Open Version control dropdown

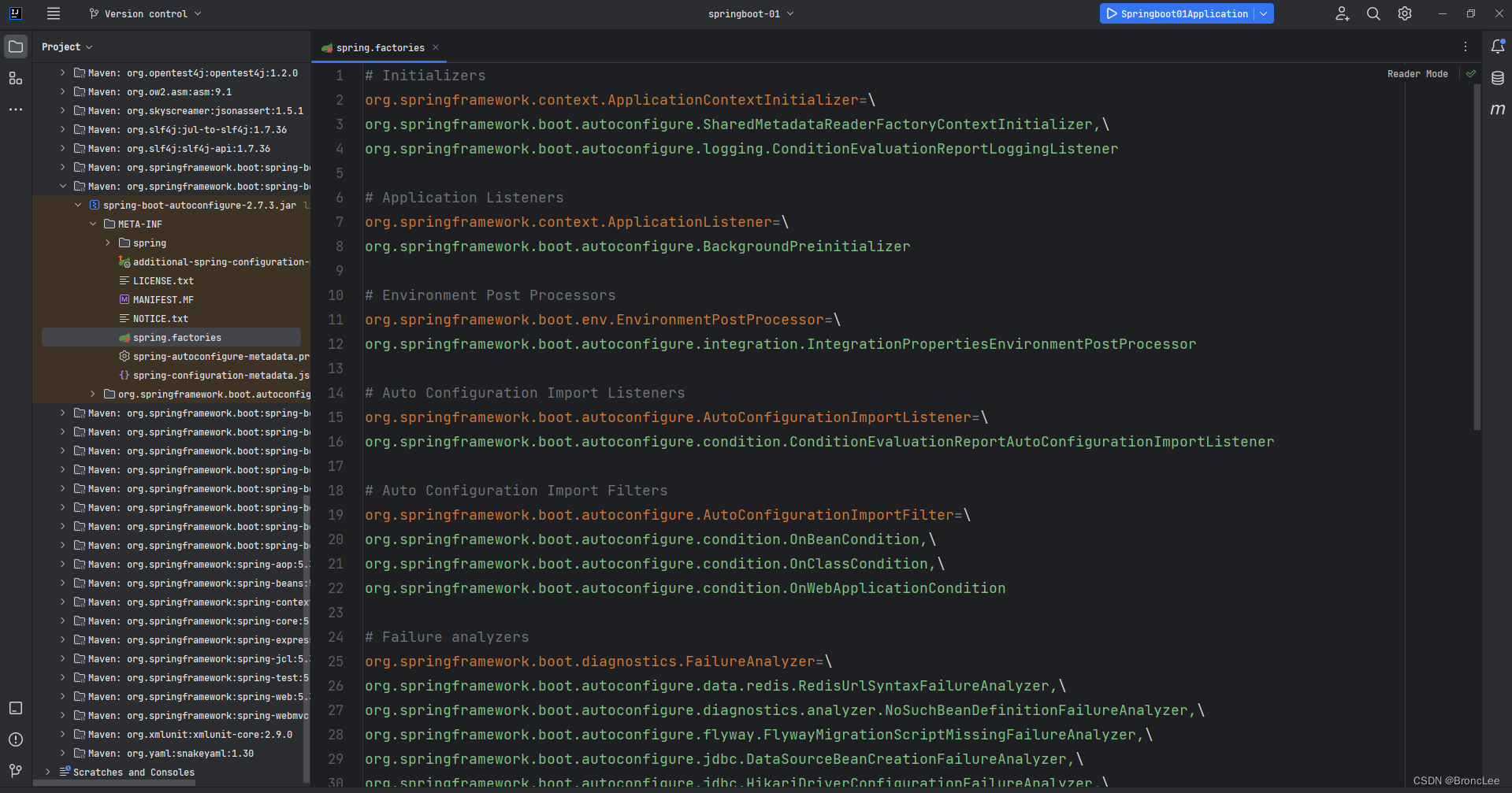pos(145,13)
